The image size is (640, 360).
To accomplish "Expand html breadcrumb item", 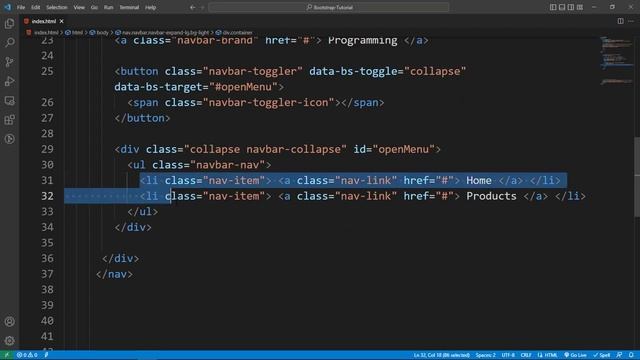I will pyautogui.click(x=74, y=33).
